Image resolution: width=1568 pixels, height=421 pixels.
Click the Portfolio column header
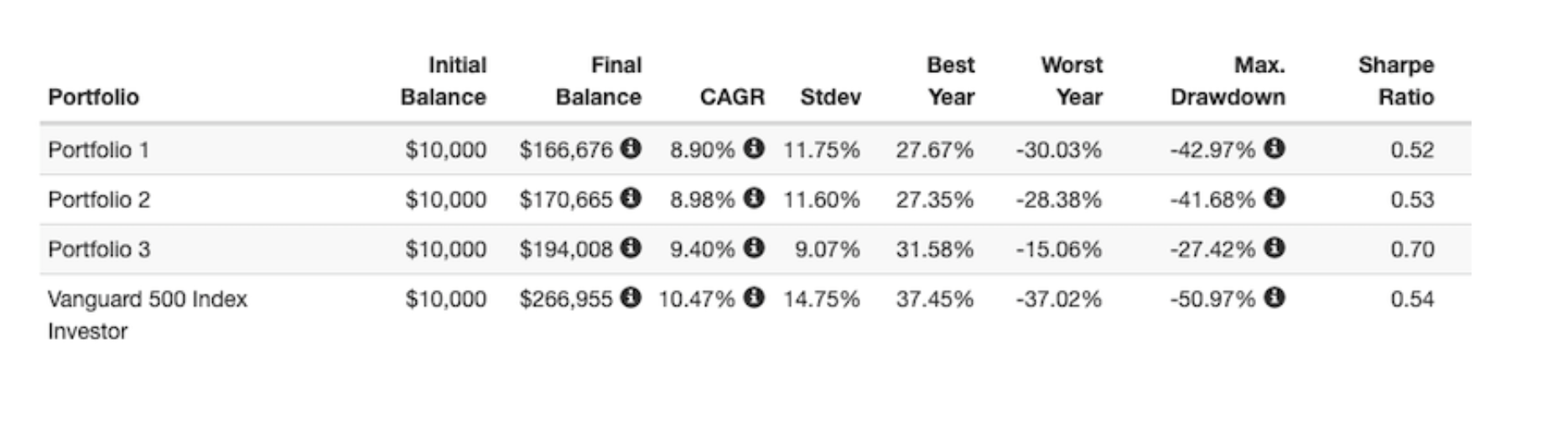(x=93, y=97)
